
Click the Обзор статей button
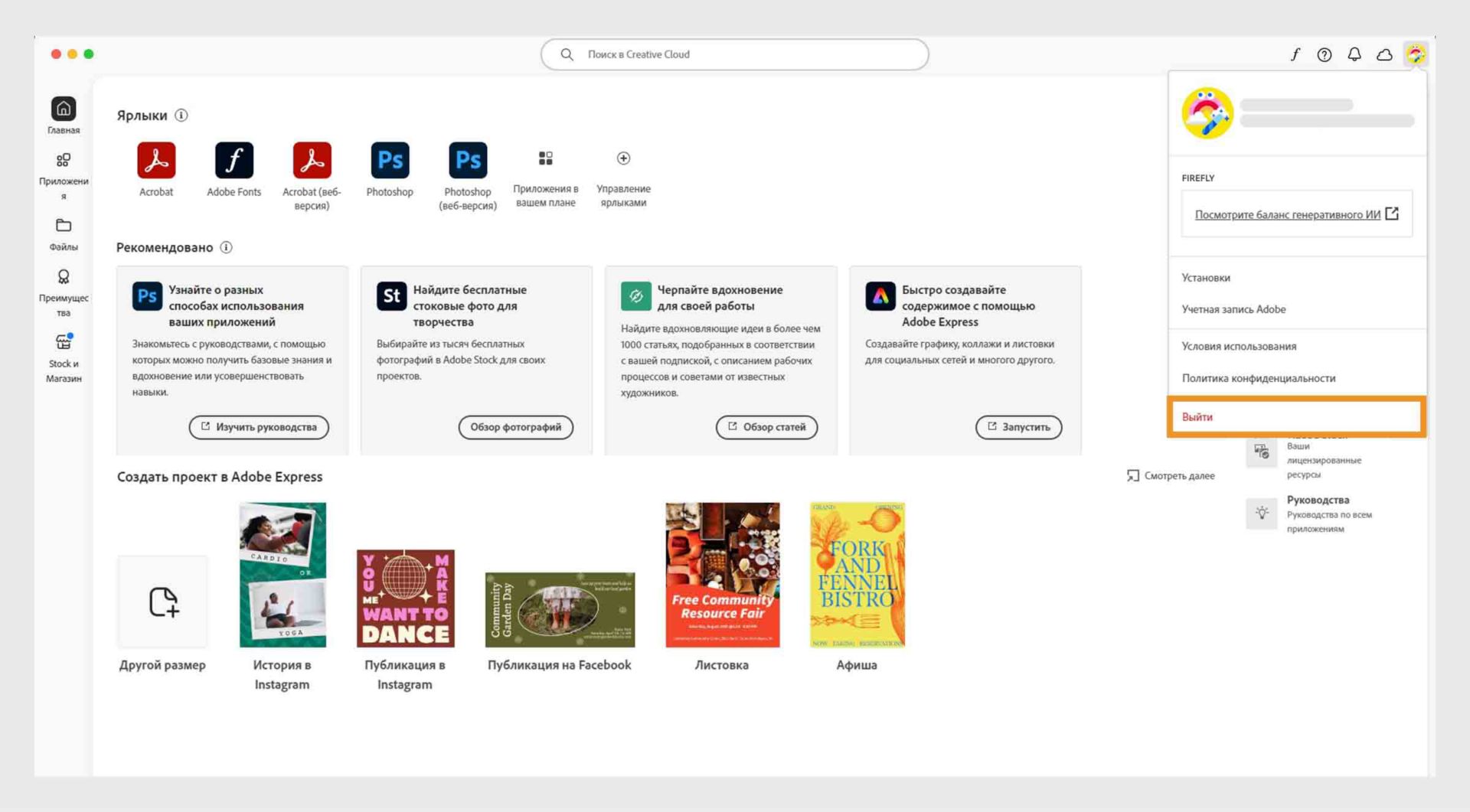pos(766,428)
